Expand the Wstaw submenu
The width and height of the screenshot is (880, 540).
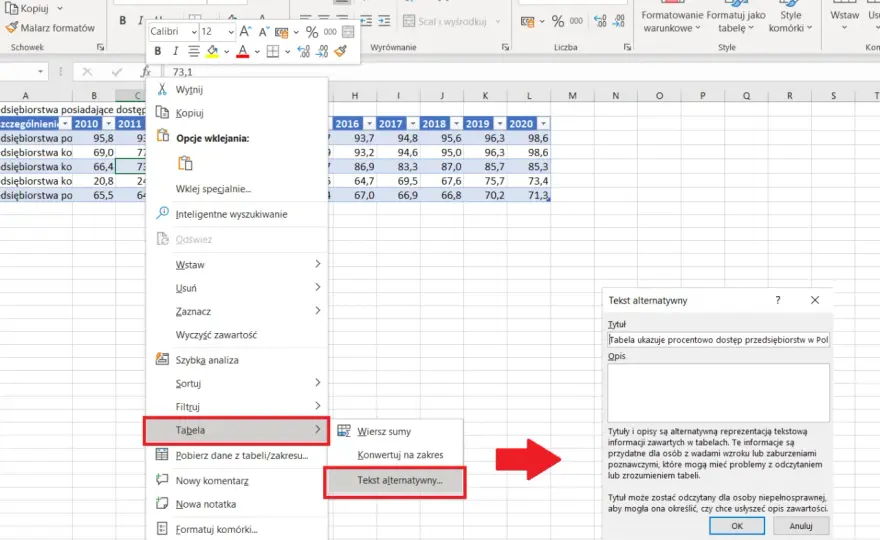click(237, 264)
